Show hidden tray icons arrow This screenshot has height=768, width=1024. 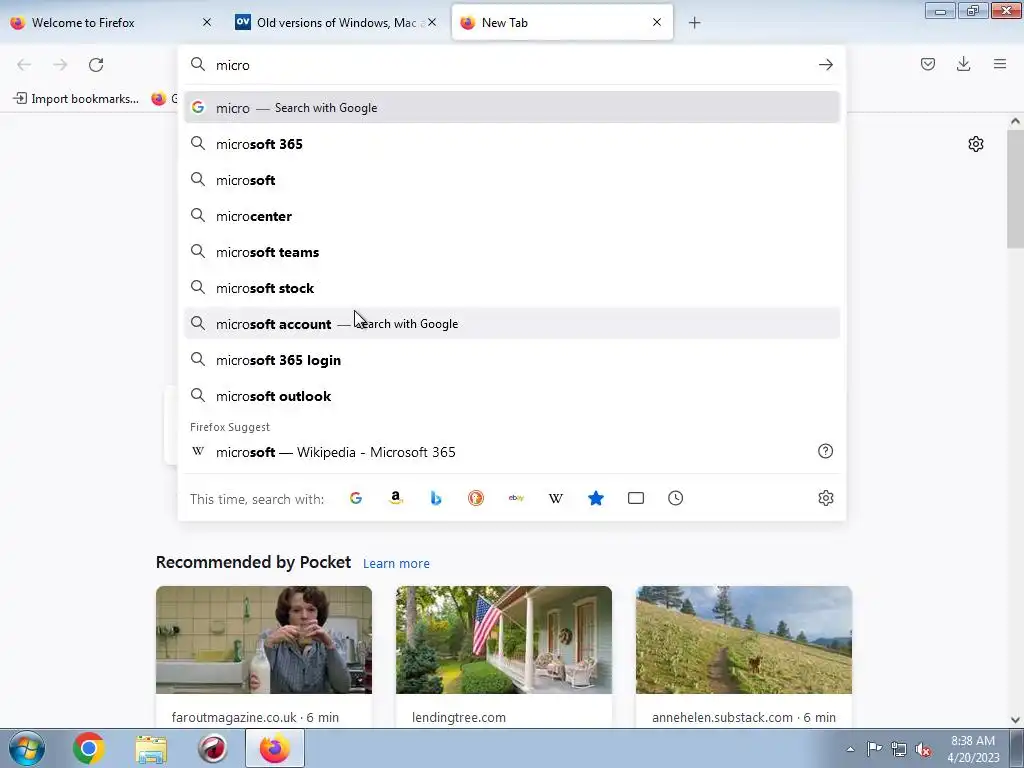(850, 749)
